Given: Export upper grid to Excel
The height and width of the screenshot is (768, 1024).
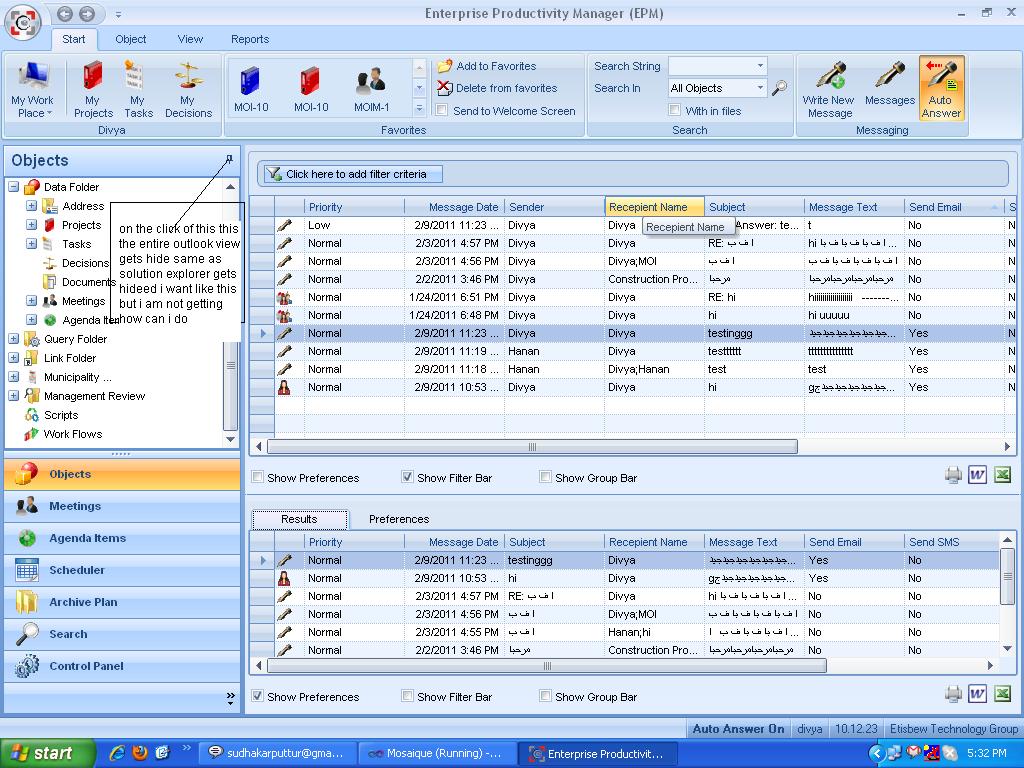Looking at the screenshot, I should 1002,475.
